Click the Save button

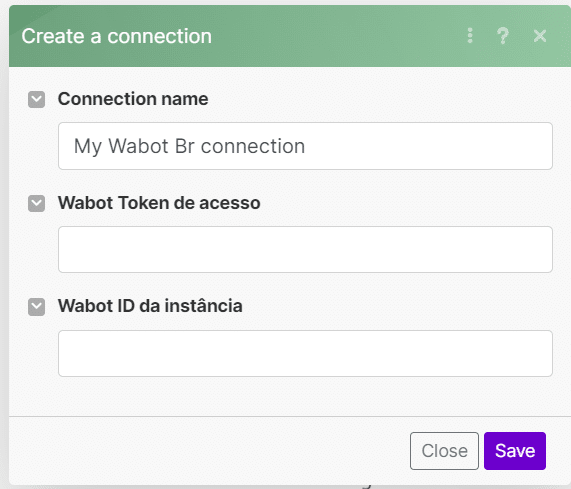point(515,451)
